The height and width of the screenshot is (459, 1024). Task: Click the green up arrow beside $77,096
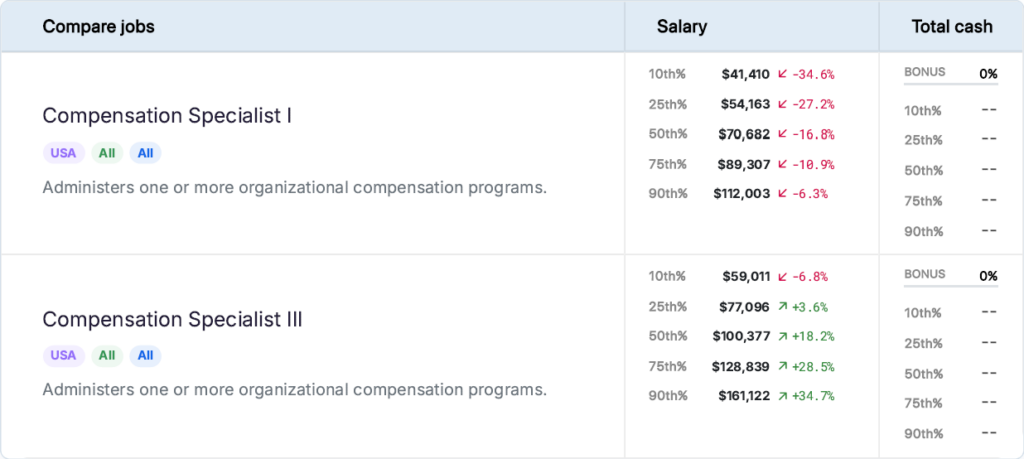click(x=782, y=307)
